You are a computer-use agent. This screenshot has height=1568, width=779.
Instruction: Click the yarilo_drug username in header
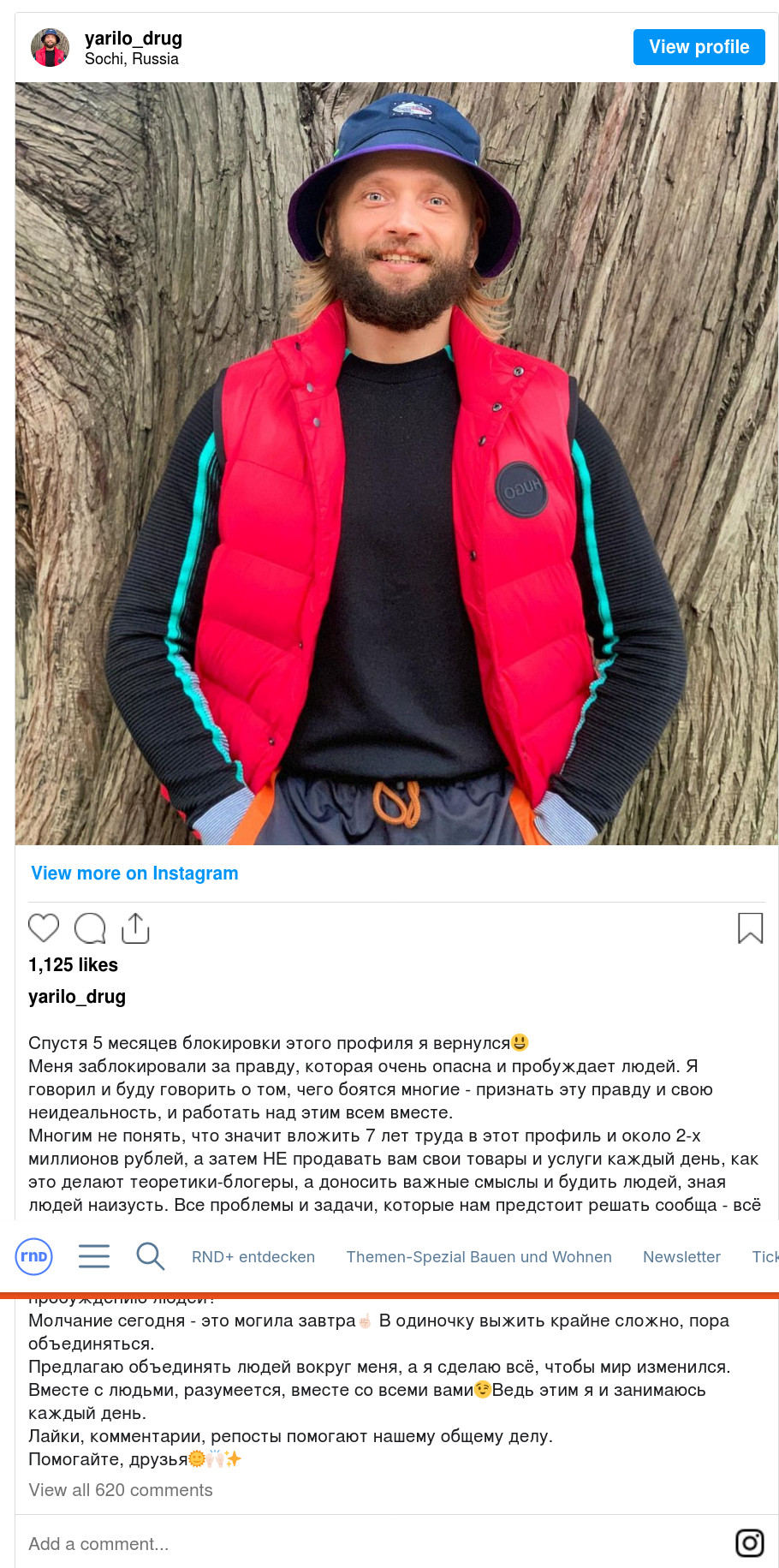tap(134, 39)
